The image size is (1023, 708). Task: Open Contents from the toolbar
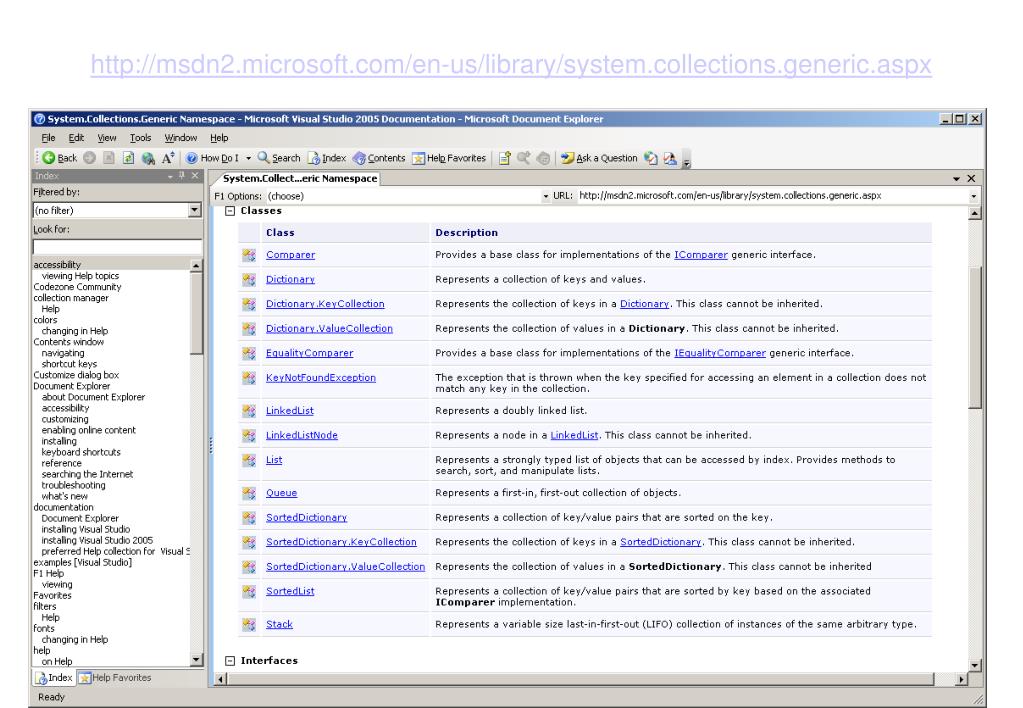pyautogui.click(x=379, y=158)
